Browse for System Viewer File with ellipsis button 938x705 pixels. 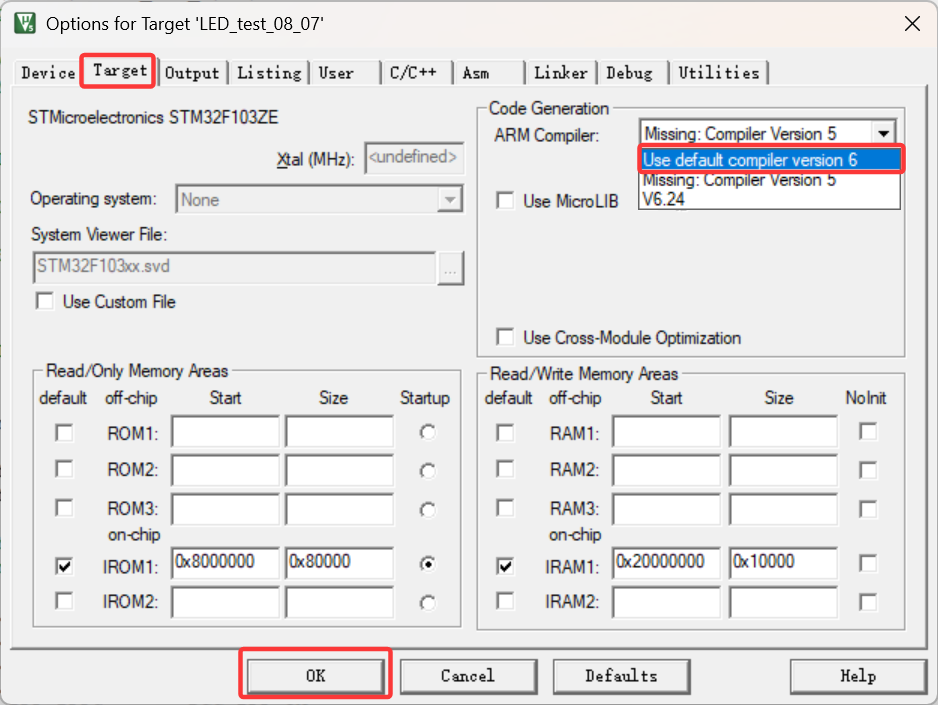click(450, 268)
